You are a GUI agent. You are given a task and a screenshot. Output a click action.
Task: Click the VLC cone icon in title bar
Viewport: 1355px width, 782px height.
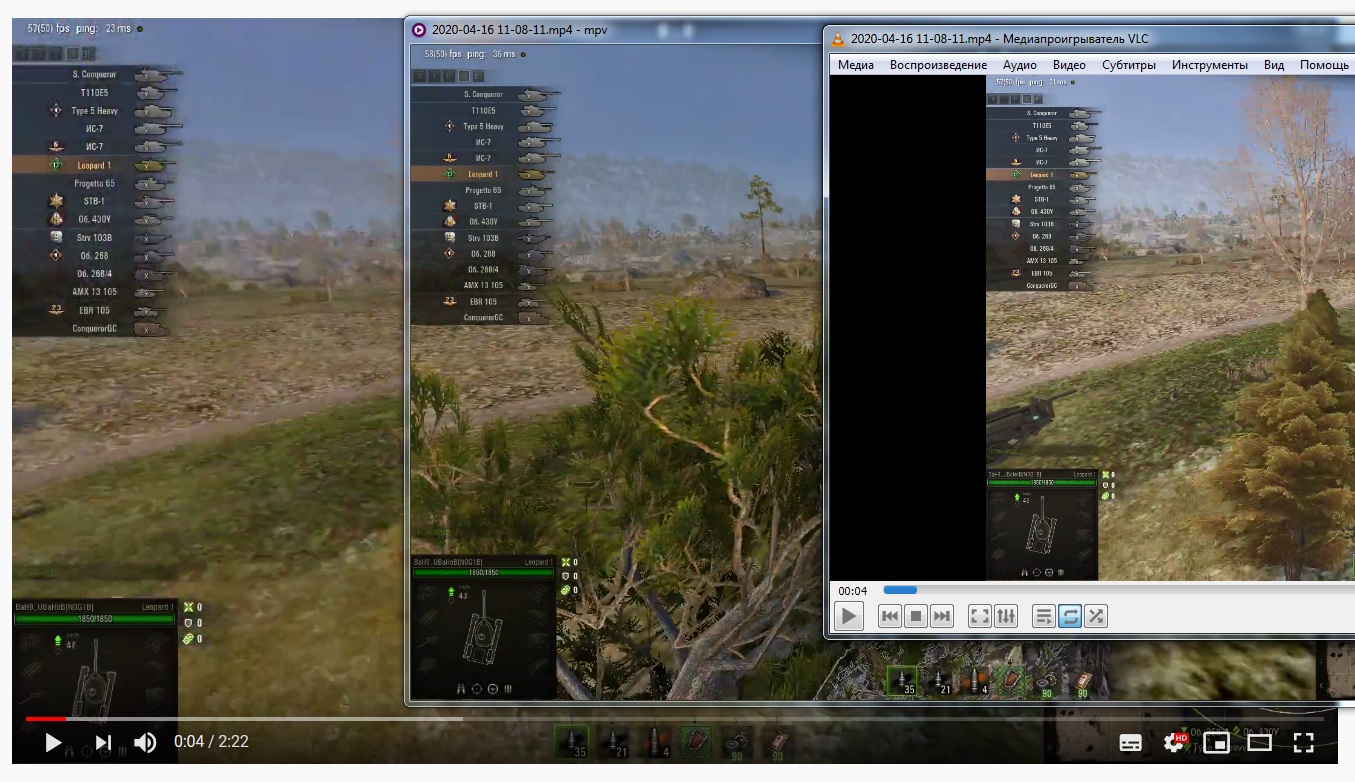[x=837, y=39]
